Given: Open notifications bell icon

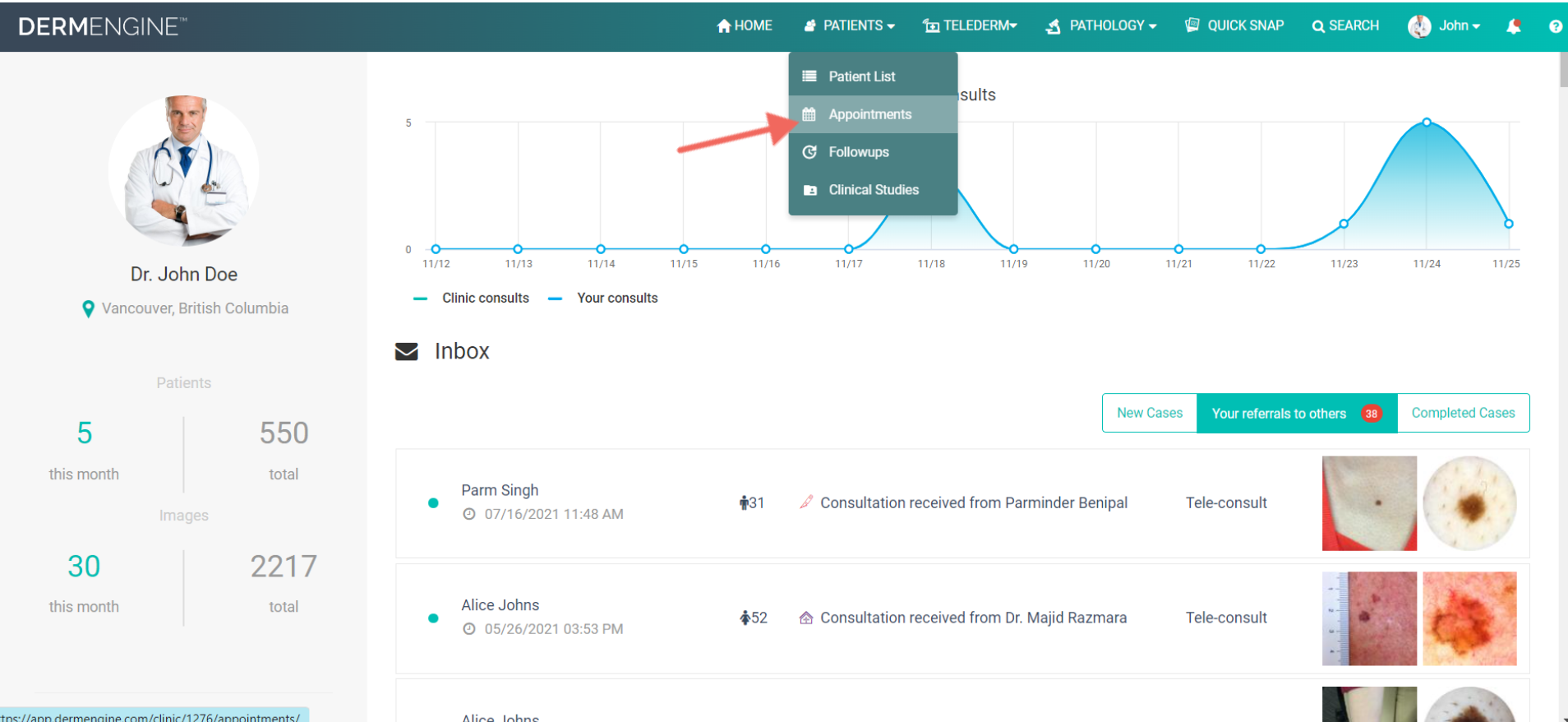Looking at the screenshot, I should pos(1513,26).
